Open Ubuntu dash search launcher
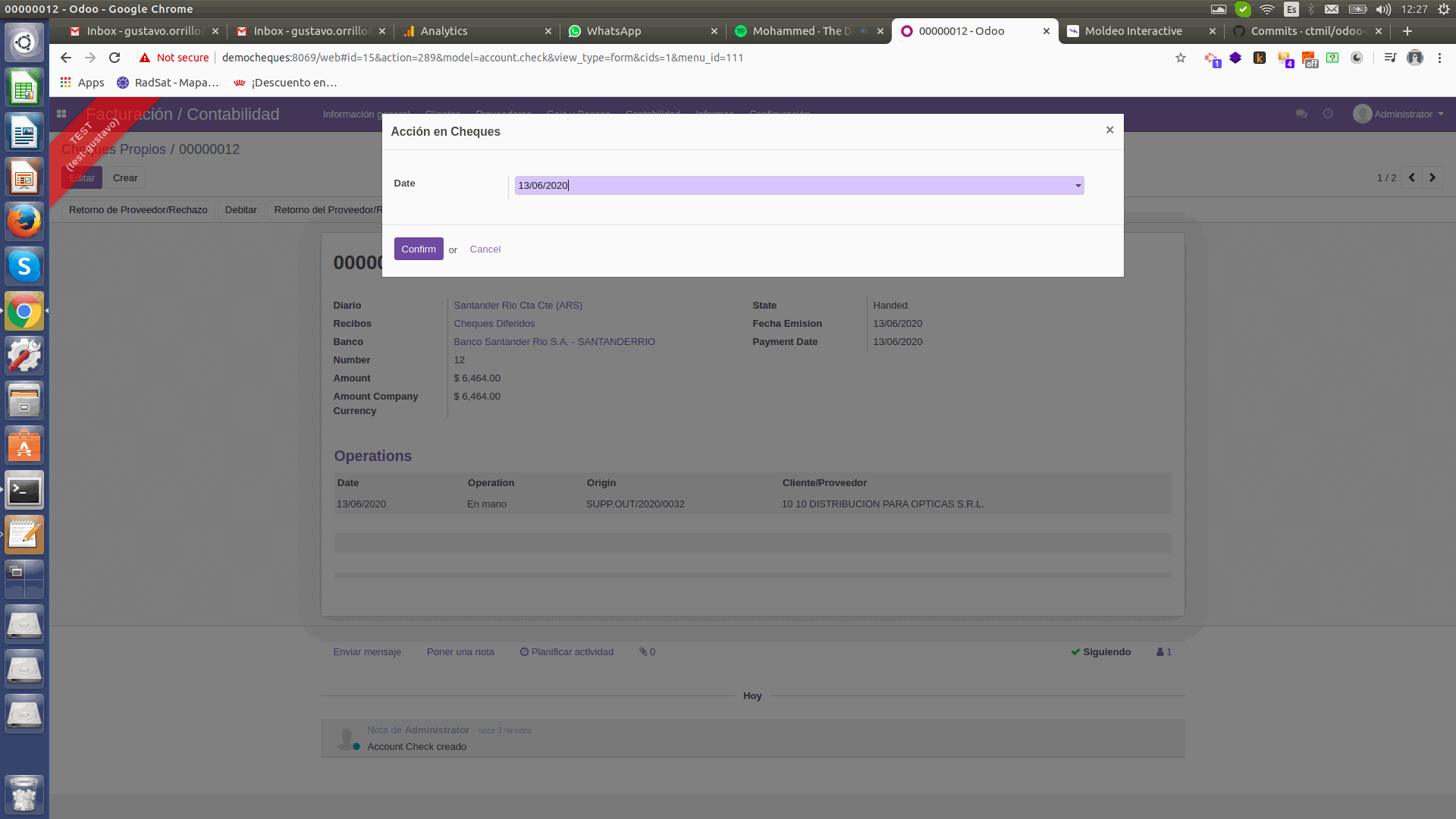 click(x=24, y=42)
